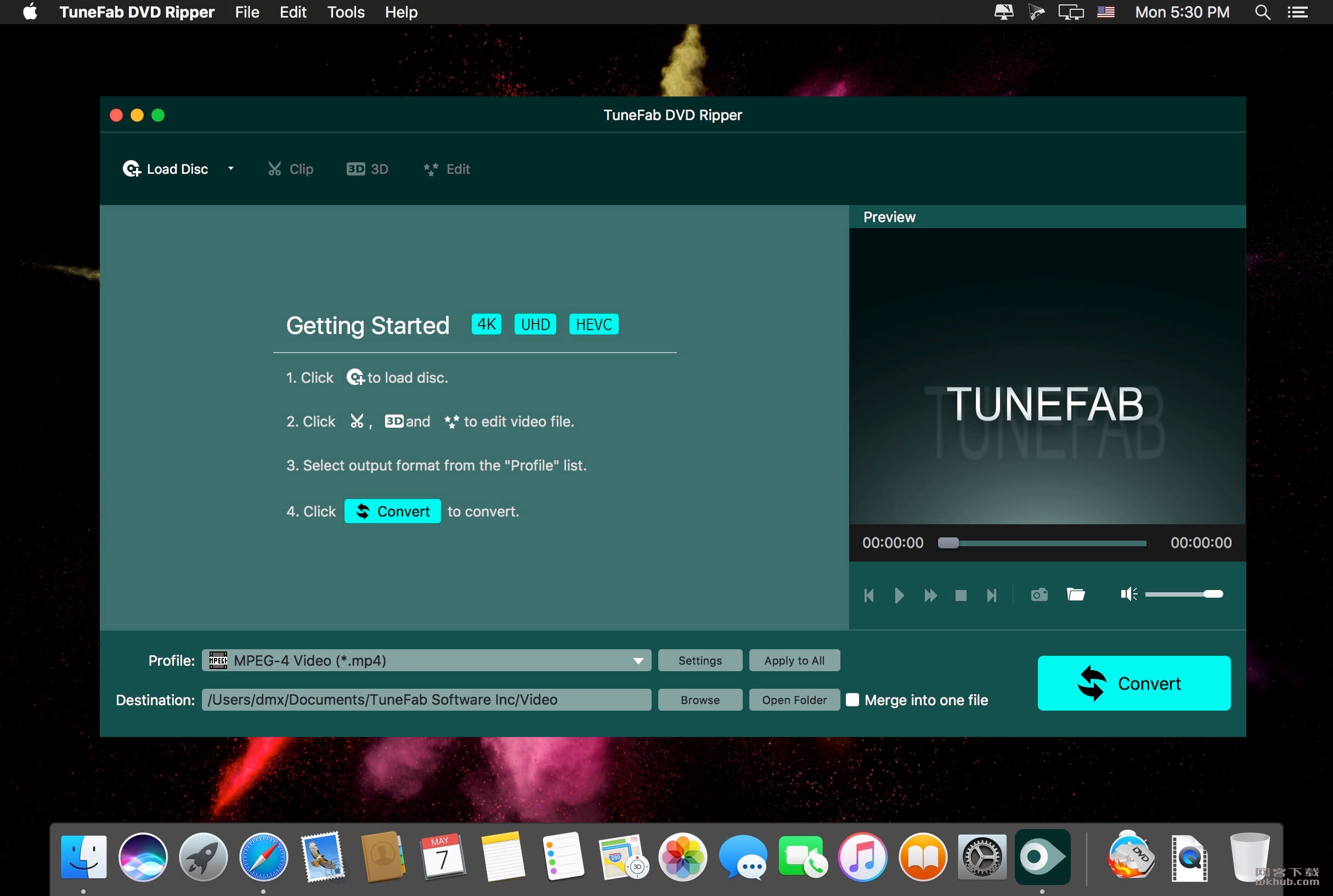
Task: Click the Convert sample button in step 4
Action: pos(393,512)
